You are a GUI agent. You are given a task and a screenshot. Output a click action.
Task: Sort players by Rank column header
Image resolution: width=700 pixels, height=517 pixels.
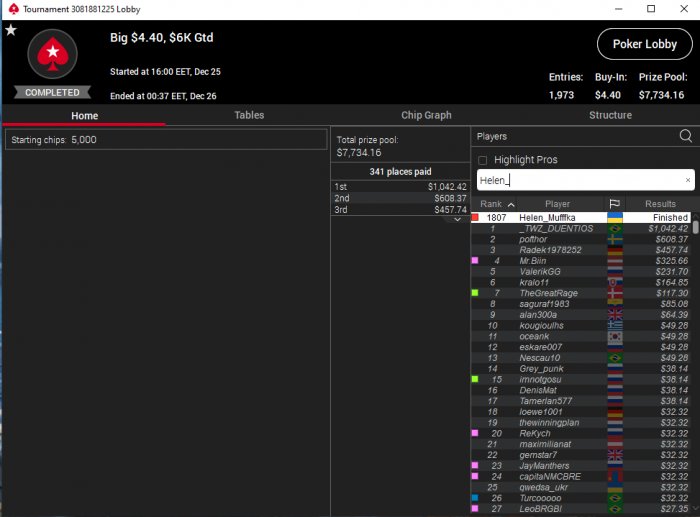coord(494,204)
